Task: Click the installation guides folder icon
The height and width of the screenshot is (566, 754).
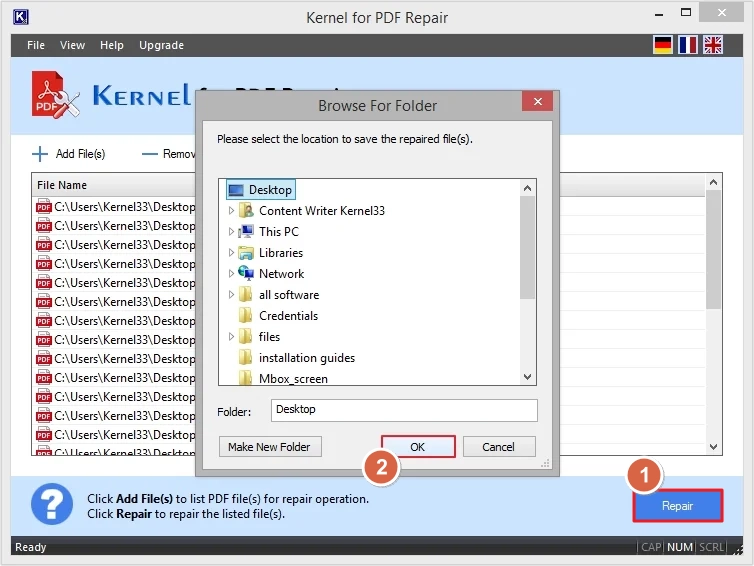Action: click(245, 358)
